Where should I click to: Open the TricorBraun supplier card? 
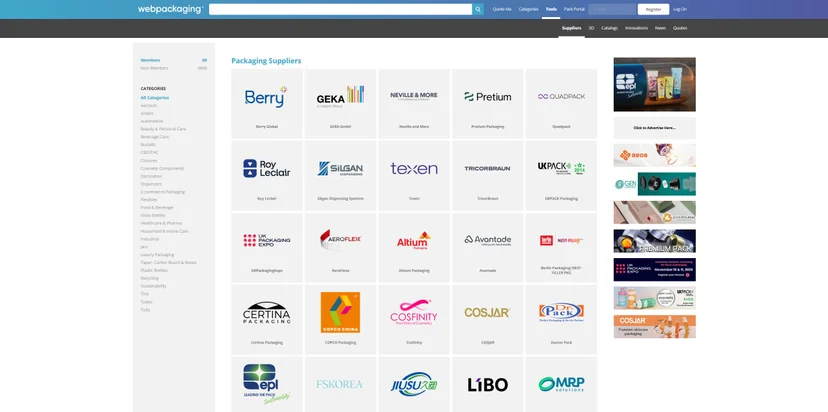[487, 175]
